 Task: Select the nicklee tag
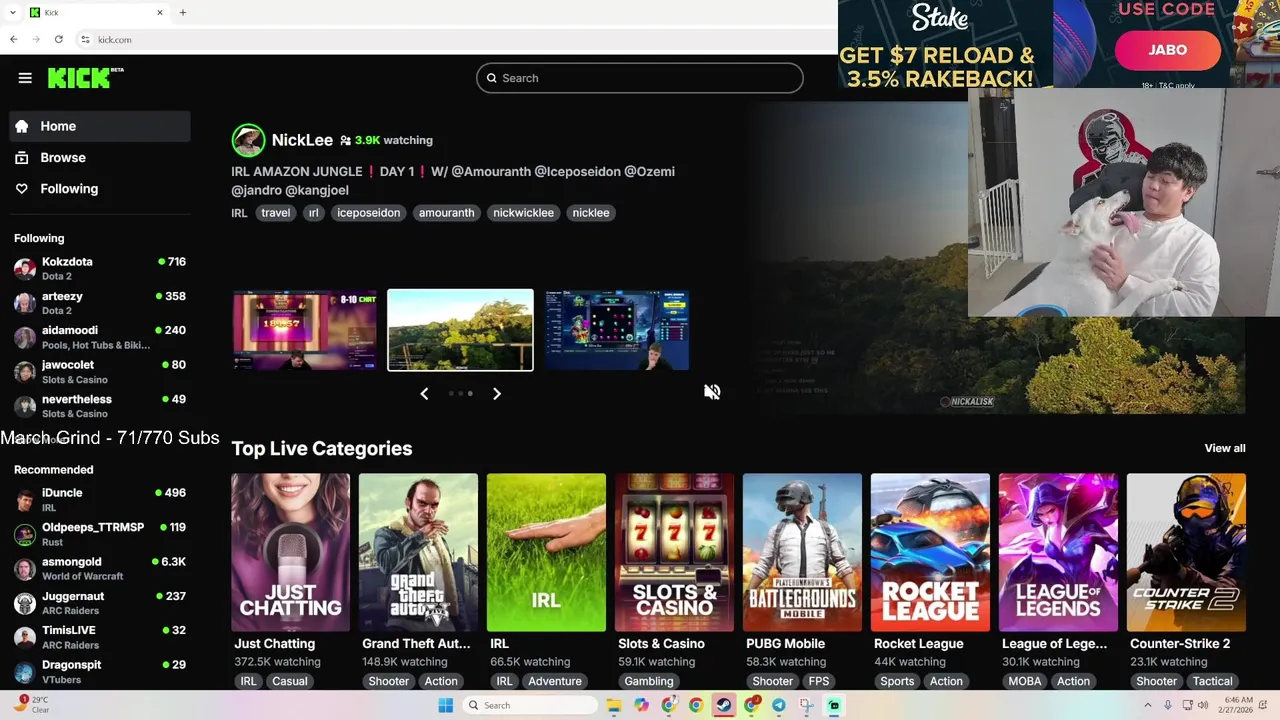pos(591,213)
